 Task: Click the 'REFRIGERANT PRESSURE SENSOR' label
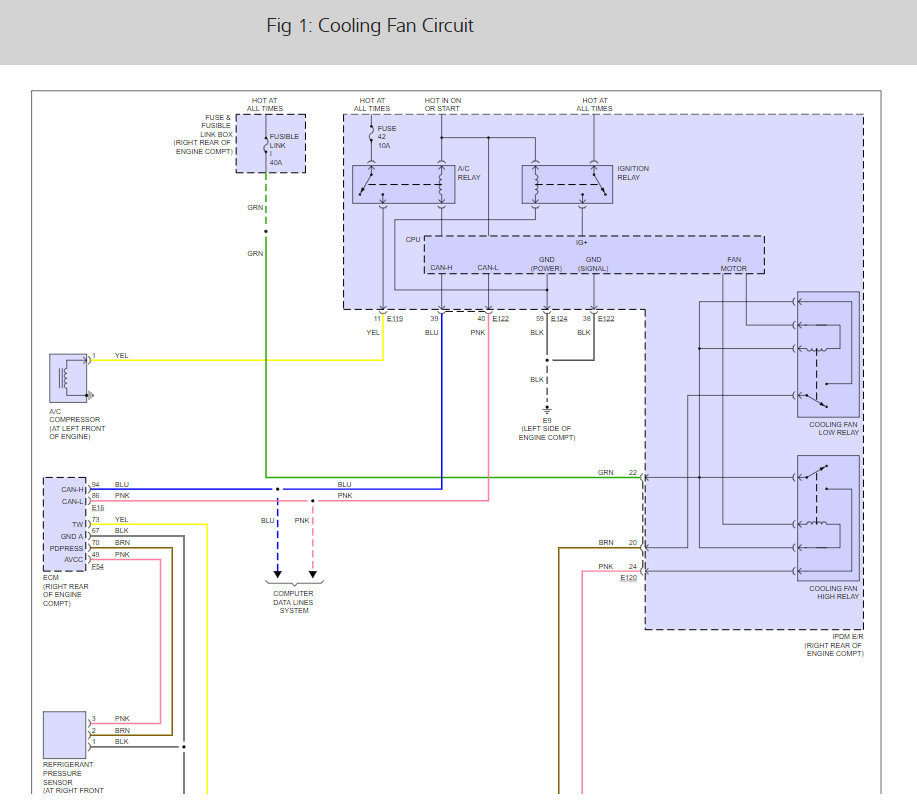click(67, 773)
